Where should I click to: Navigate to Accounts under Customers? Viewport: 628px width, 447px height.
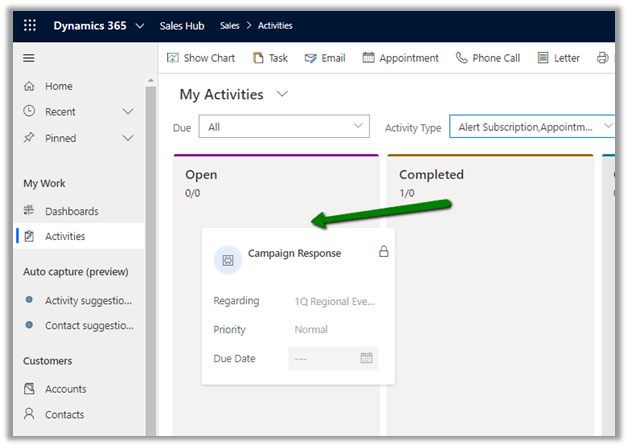click(65, 389)
